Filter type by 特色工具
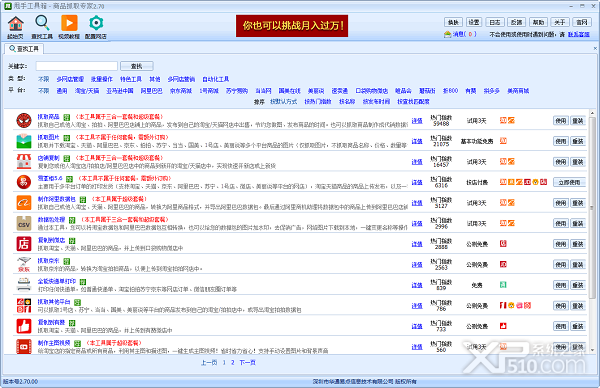 (x=131, y=79)
